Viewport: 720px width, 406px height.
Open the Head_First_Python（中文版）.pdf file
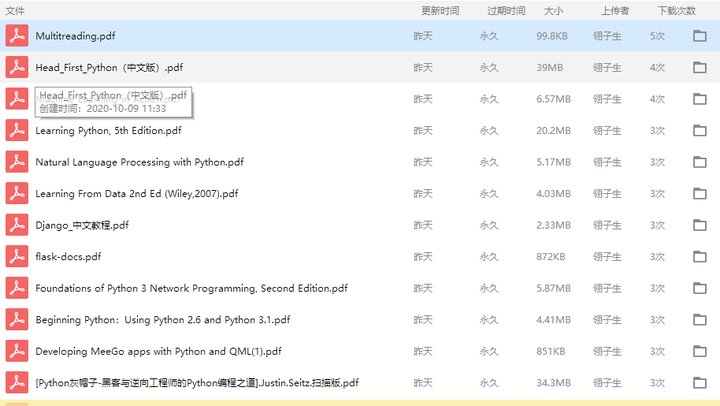(x=109, y=67)
